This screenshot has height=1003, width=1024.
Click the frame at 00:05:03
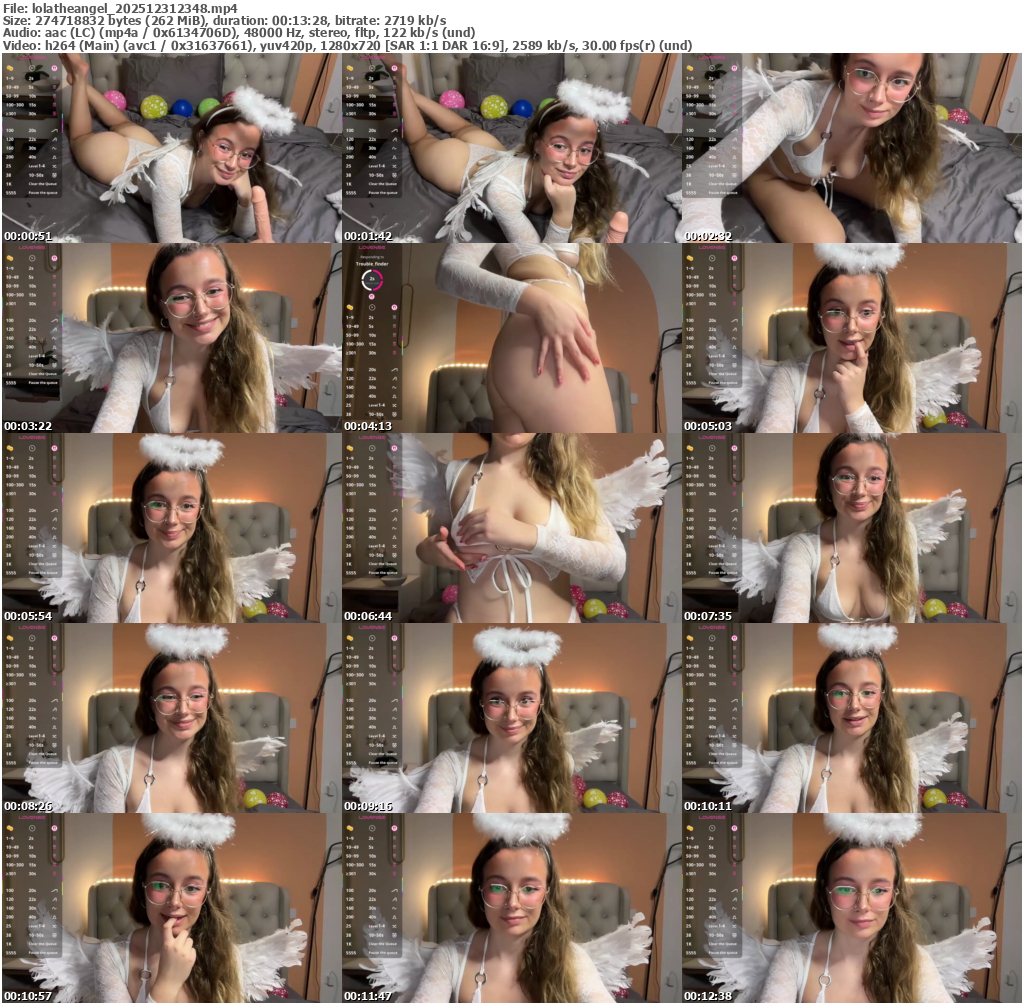851,338
